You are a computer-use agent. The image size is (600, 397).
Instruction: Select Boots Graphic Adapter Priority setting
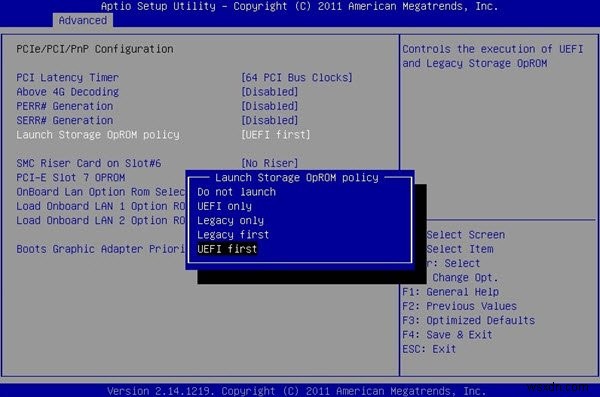[101, 249]
